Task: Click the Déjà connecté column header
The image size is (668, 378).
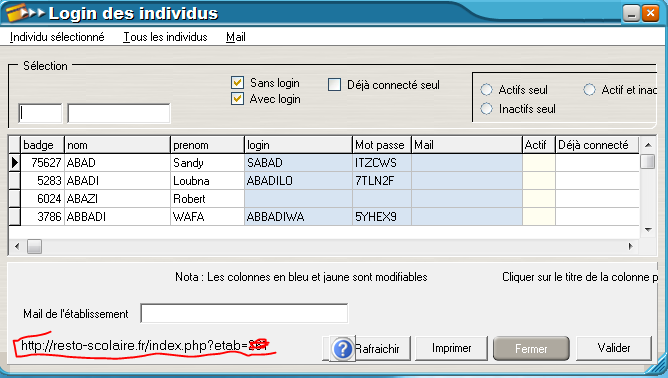Action: tap(597, 145)
